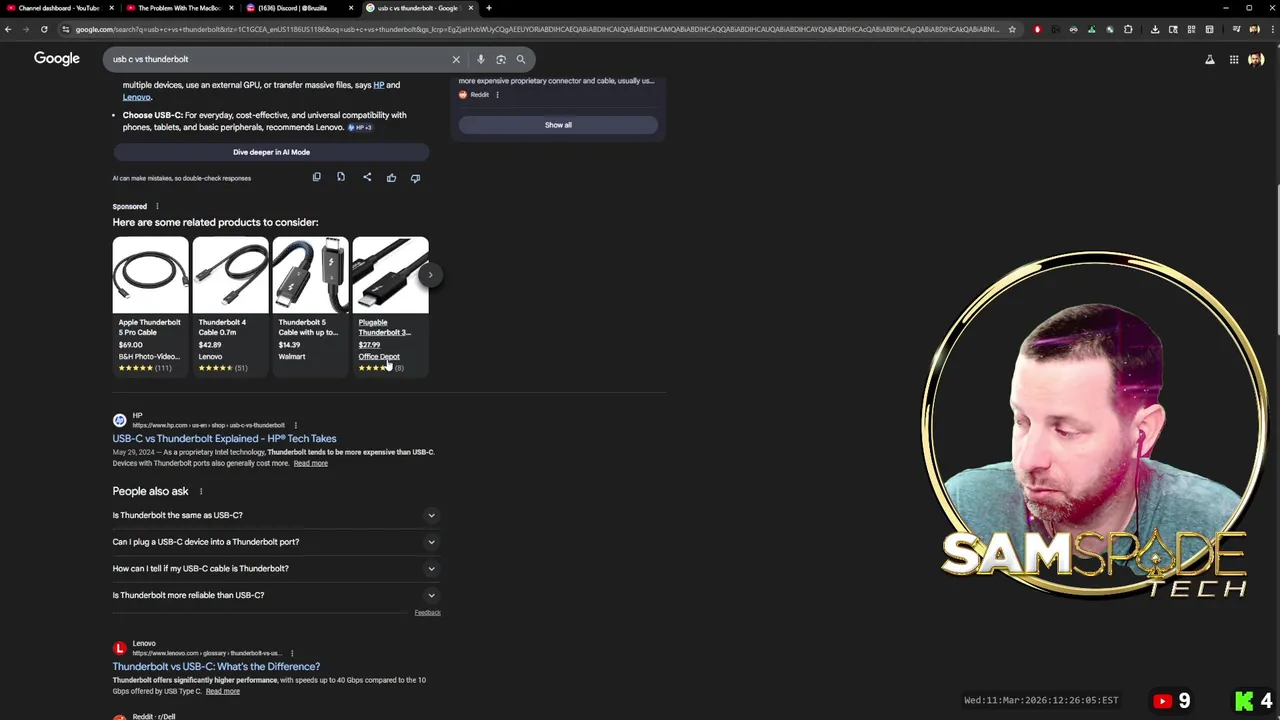The height and width of the screenshot is (720, 1280).
Task: Click Read more under HP result
Action: tap(310, 463)
